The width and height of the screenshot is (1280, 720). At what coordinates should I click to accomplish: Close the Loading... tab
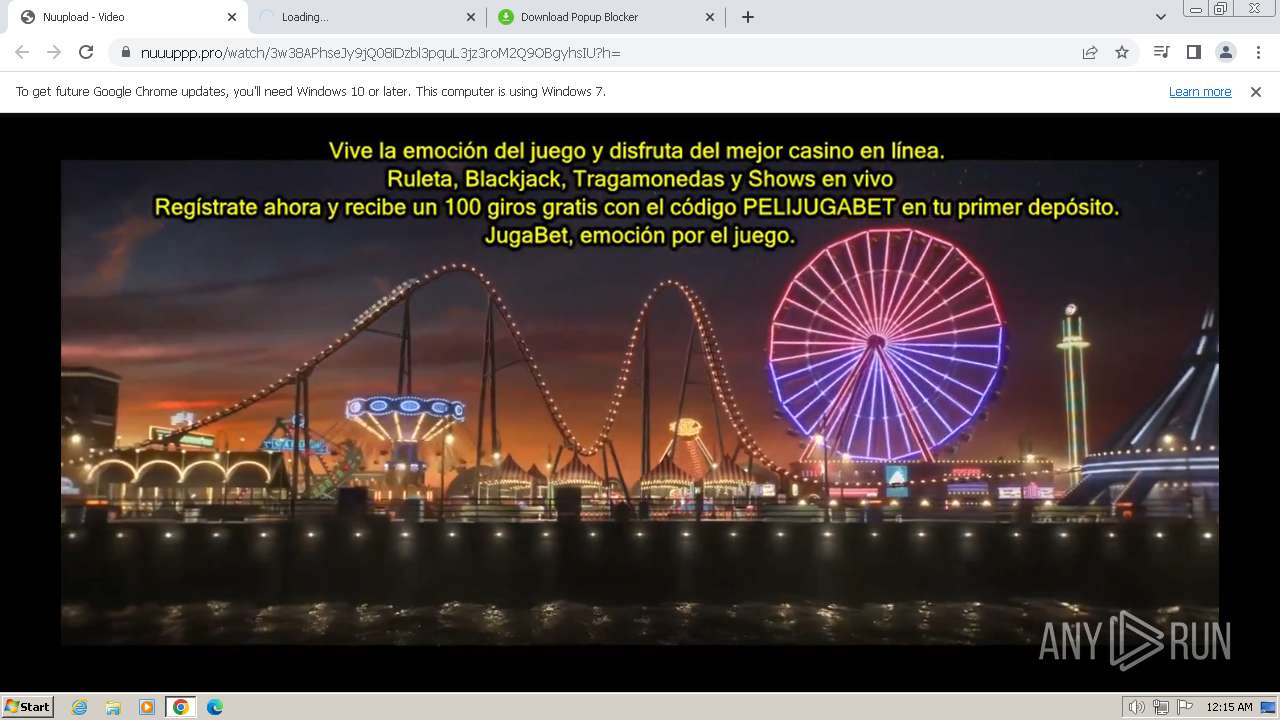coord(471,17)
